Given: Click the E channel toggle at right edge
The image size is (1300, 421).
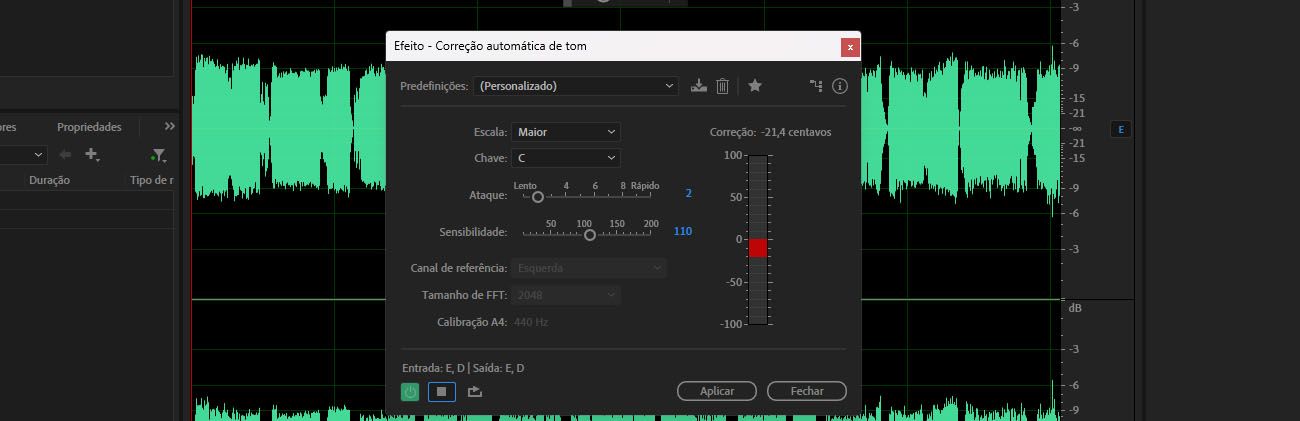Looking at the screenshot, I should (1121, 129).
